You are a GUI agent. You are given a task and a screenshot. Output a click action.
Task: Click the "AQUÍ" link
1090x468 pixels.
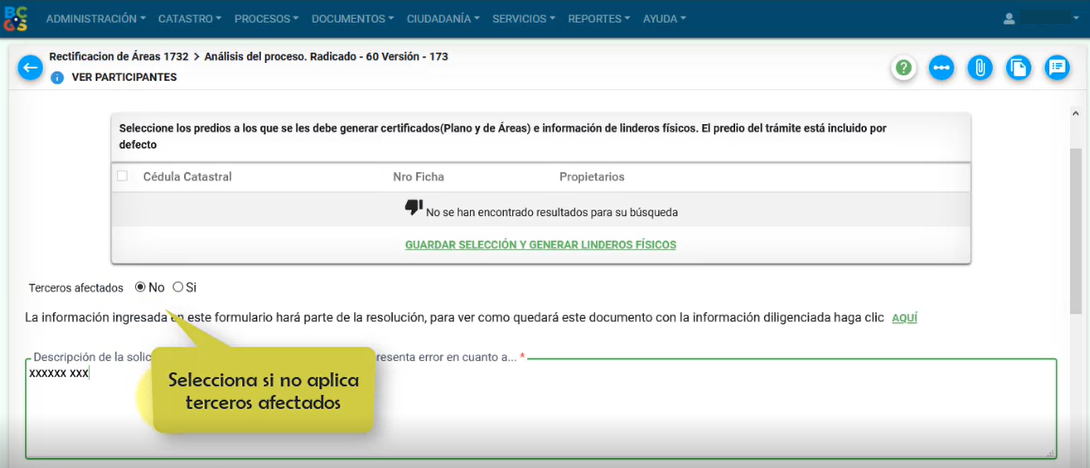pyautogui.click(x=904, y=318)
